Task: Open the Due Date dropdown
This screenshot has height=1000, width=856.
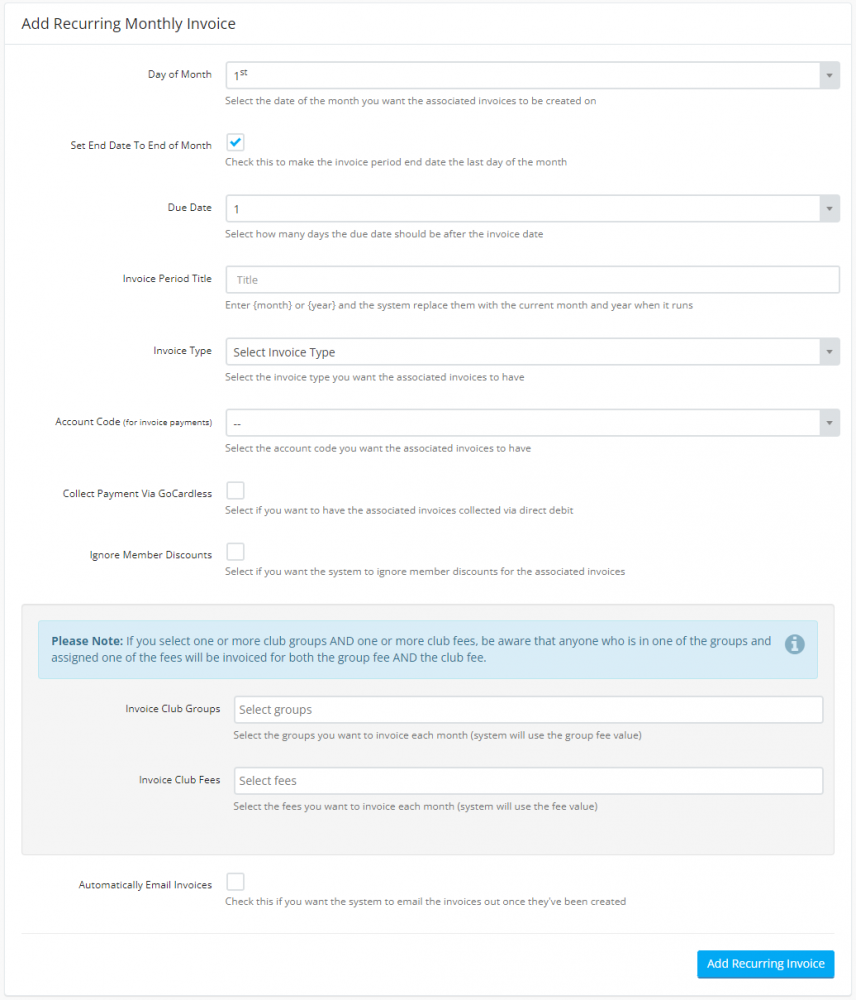Action: tap(530, 208)
